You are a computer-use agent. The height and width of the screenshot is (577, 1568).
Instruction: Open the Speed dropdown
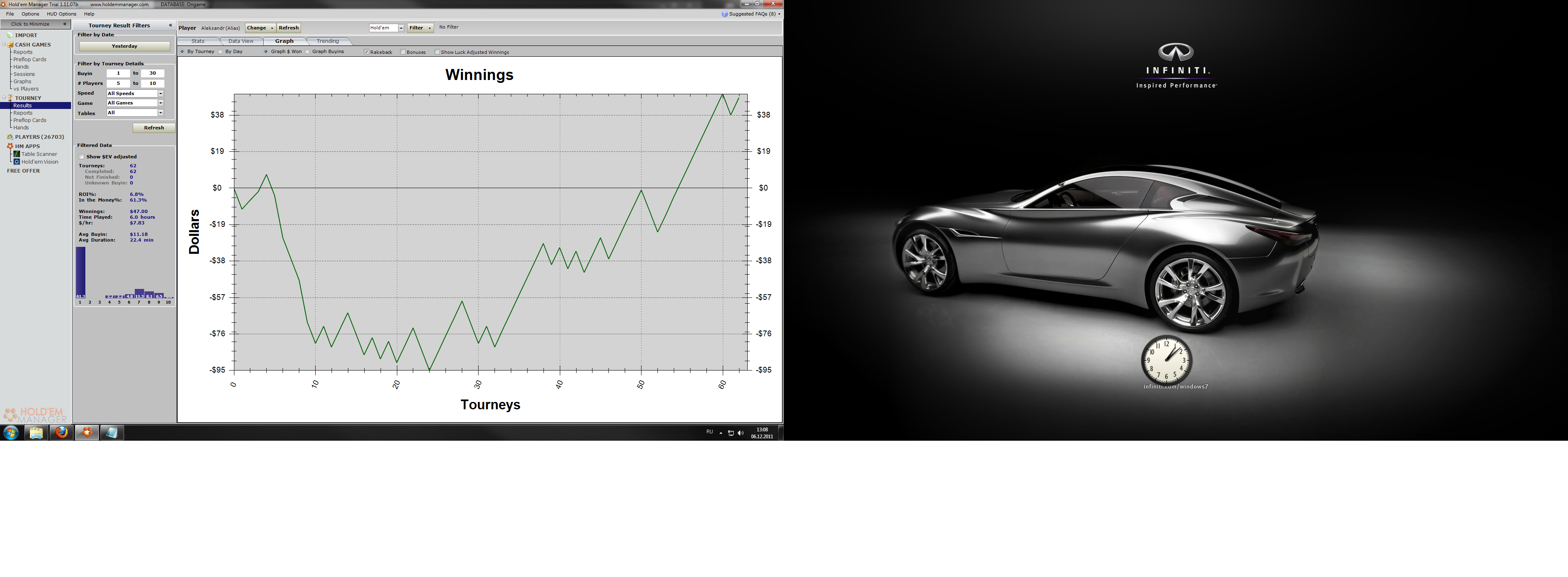161,93
